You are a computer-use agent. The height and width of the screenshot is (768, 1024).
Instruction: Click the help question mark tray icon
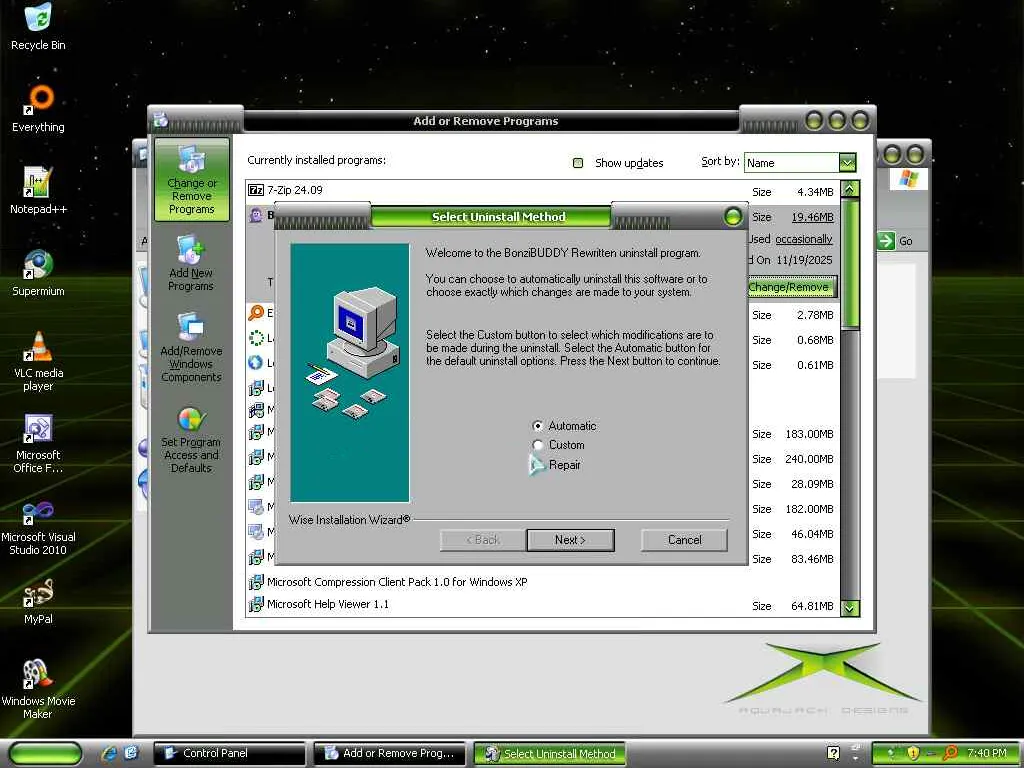point(833,753)
